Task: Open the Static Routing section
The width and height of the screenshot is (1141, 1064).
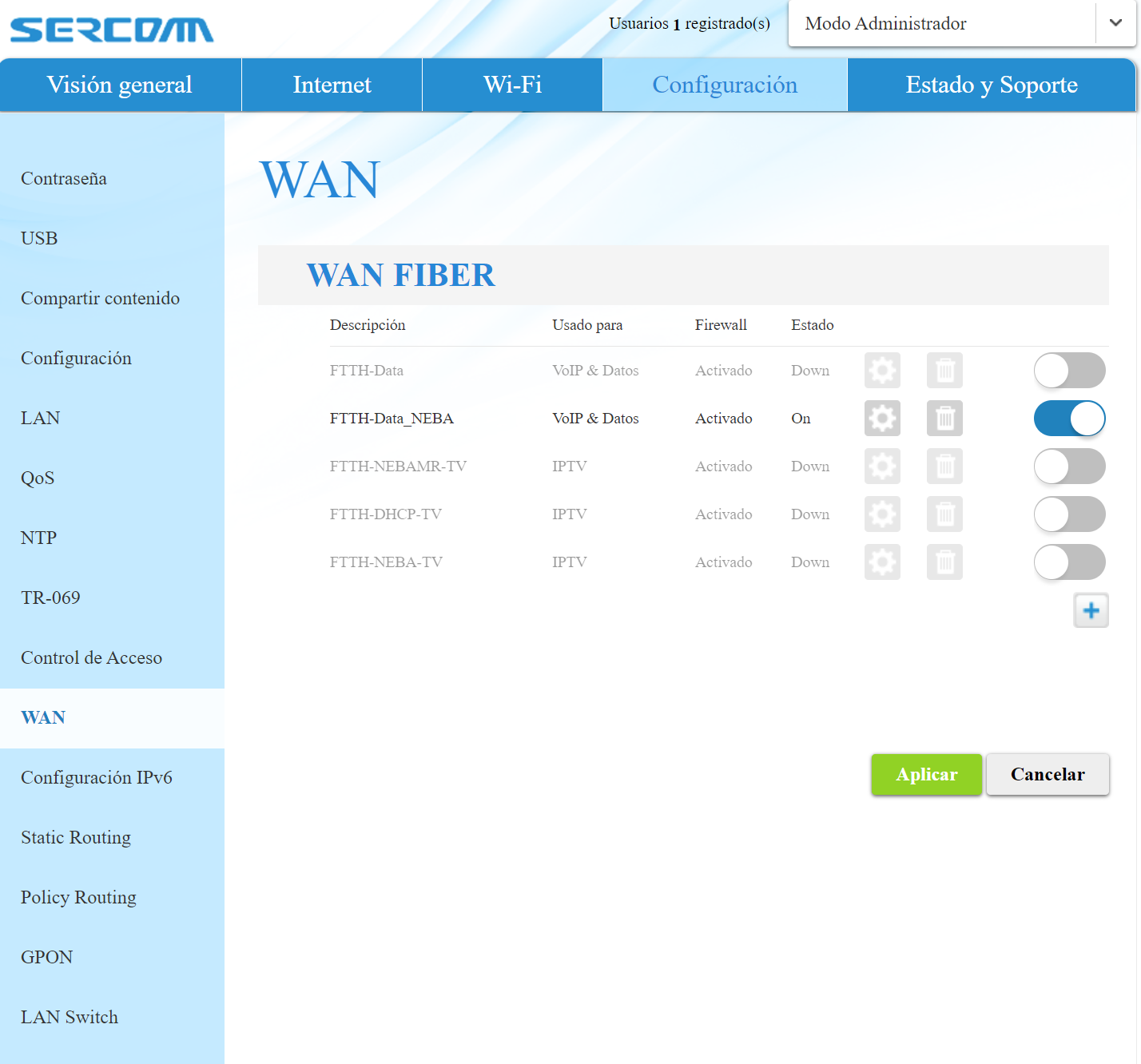Action: point(76,837)
